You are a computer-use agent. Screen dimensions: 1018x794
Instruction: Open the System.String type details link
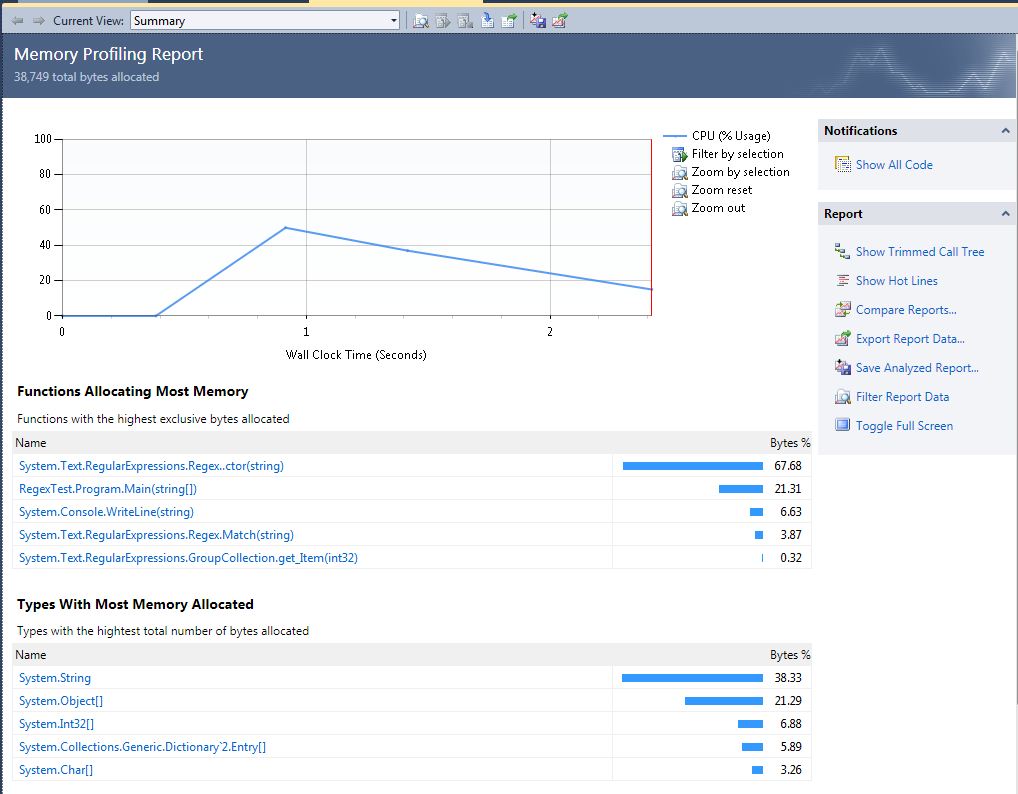[54, 677]
